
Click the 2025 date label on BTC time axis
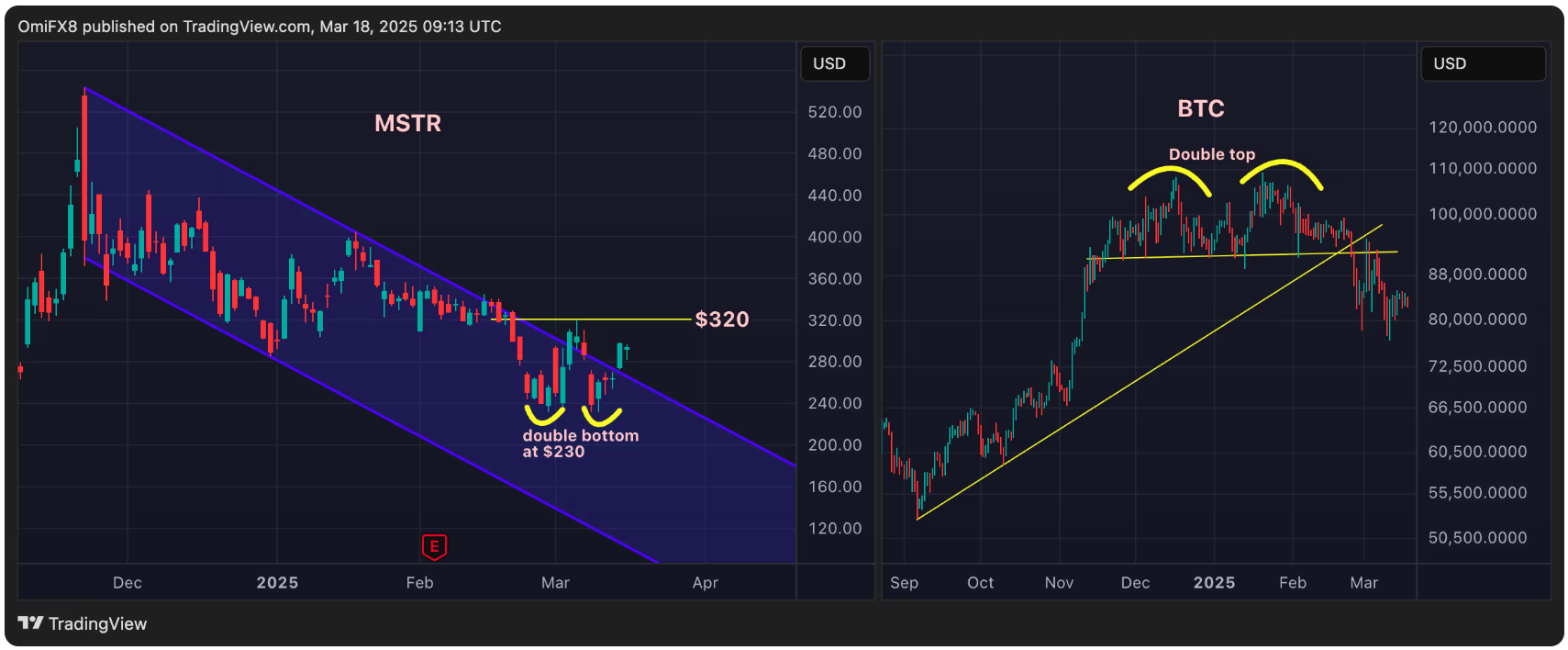1214,583
